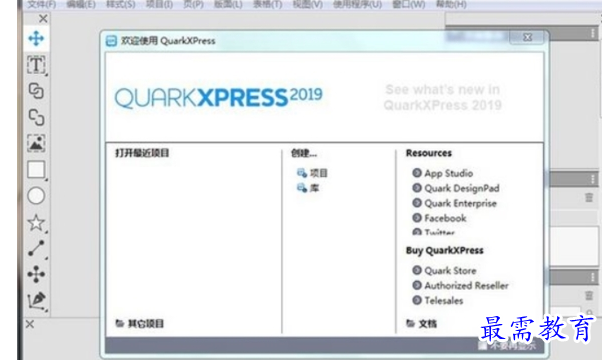Choose the Text Unlinking tool
Screen dimensions: 602x360
[36, 117]
